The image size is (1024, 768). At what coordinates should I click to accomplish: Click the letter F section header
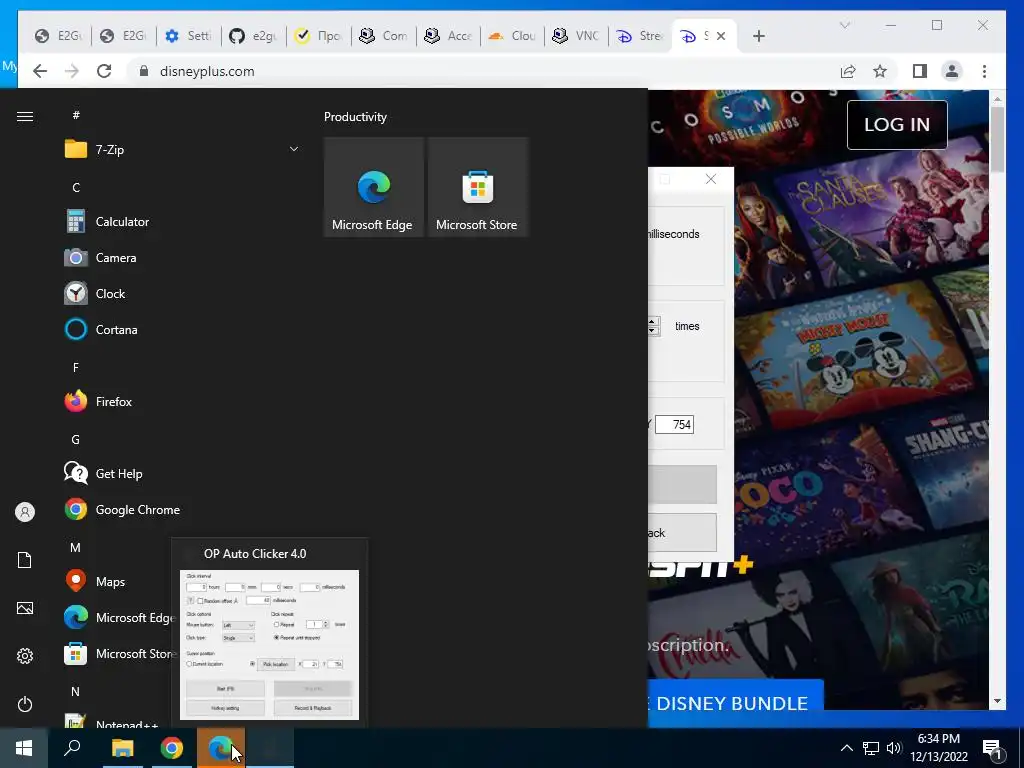point(76,368)
